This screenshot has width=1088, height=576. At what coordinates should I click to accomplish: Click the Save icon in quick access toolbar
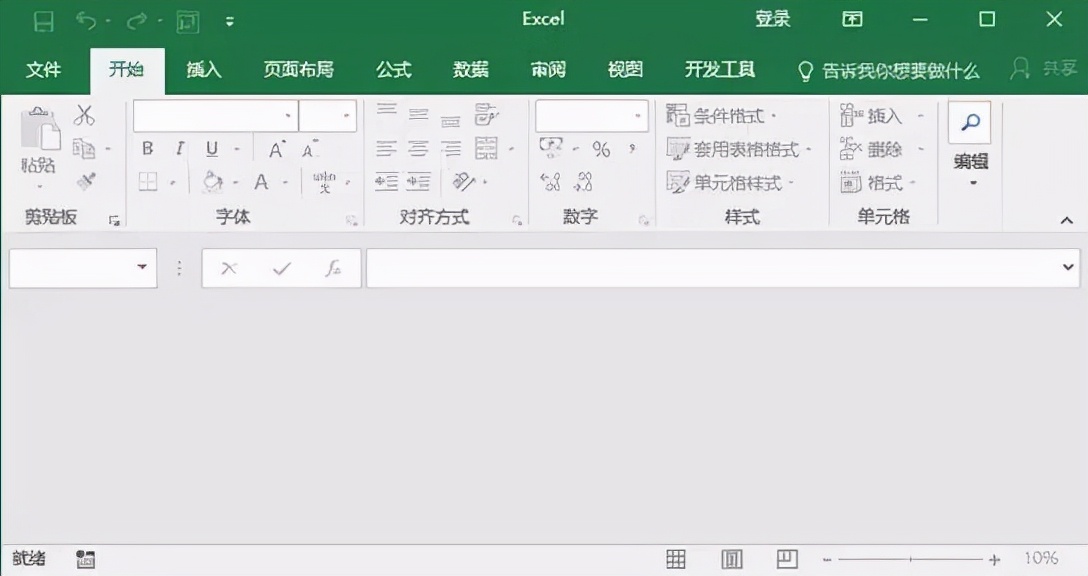tap(44, 22)
